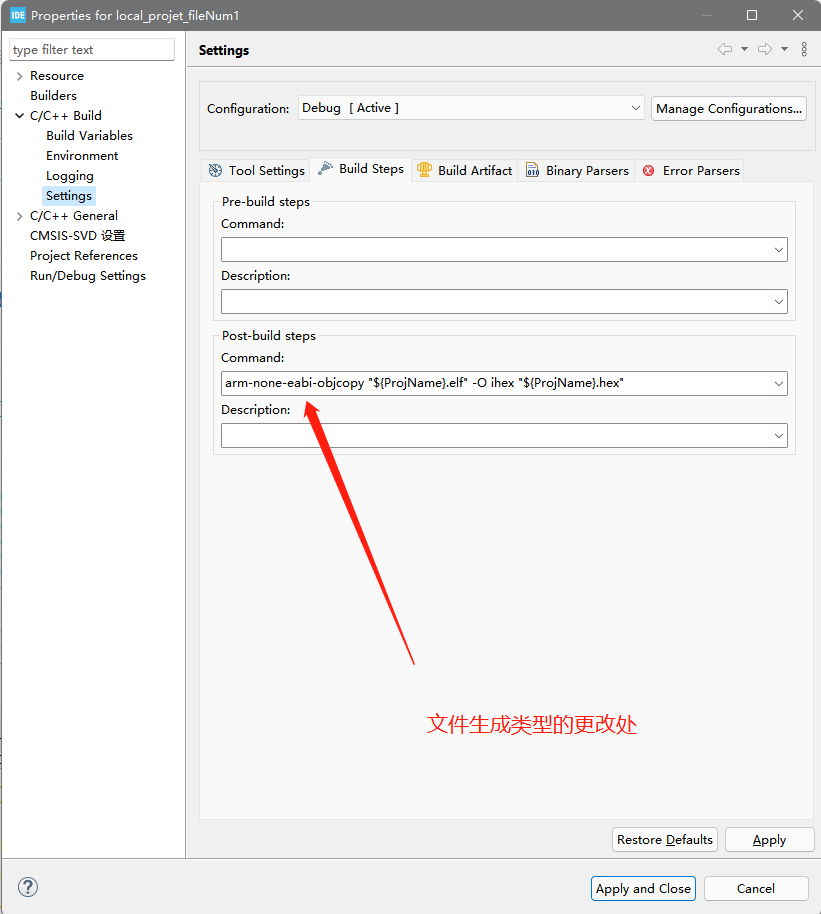Open Pre-build Command dropdown arrow

coord(778,249)
